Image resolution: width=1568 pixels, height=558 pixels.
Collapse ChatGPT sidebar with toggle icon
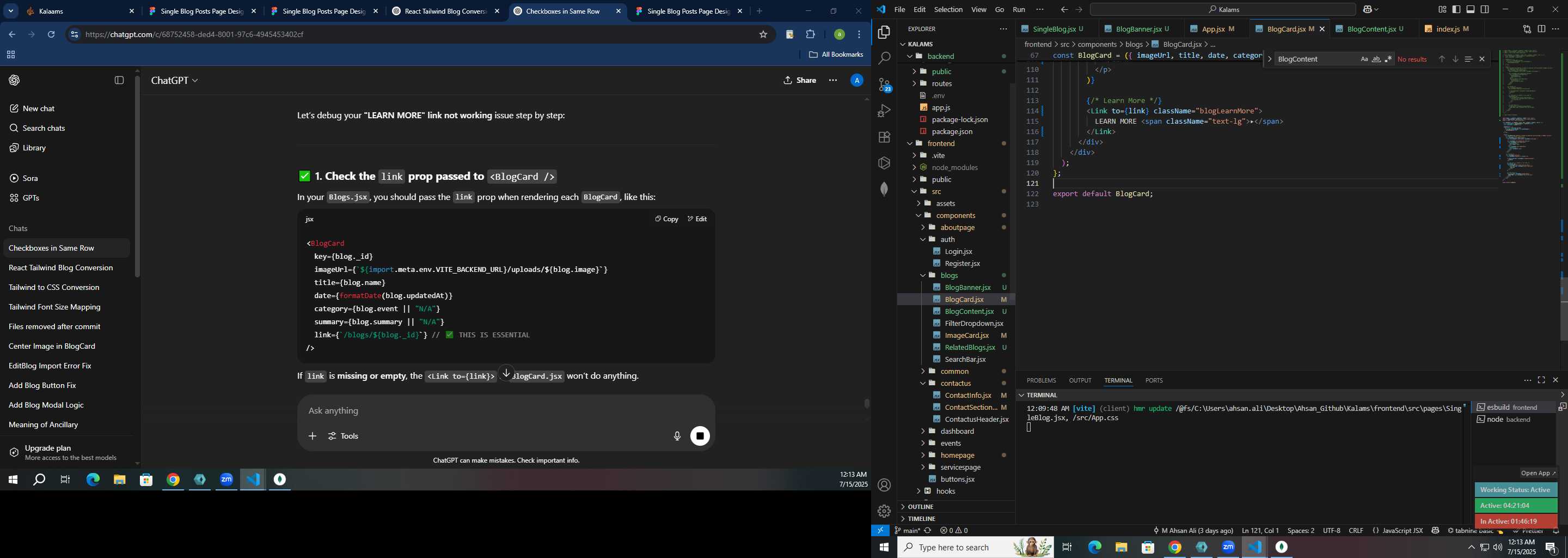(x=119, y=81)
